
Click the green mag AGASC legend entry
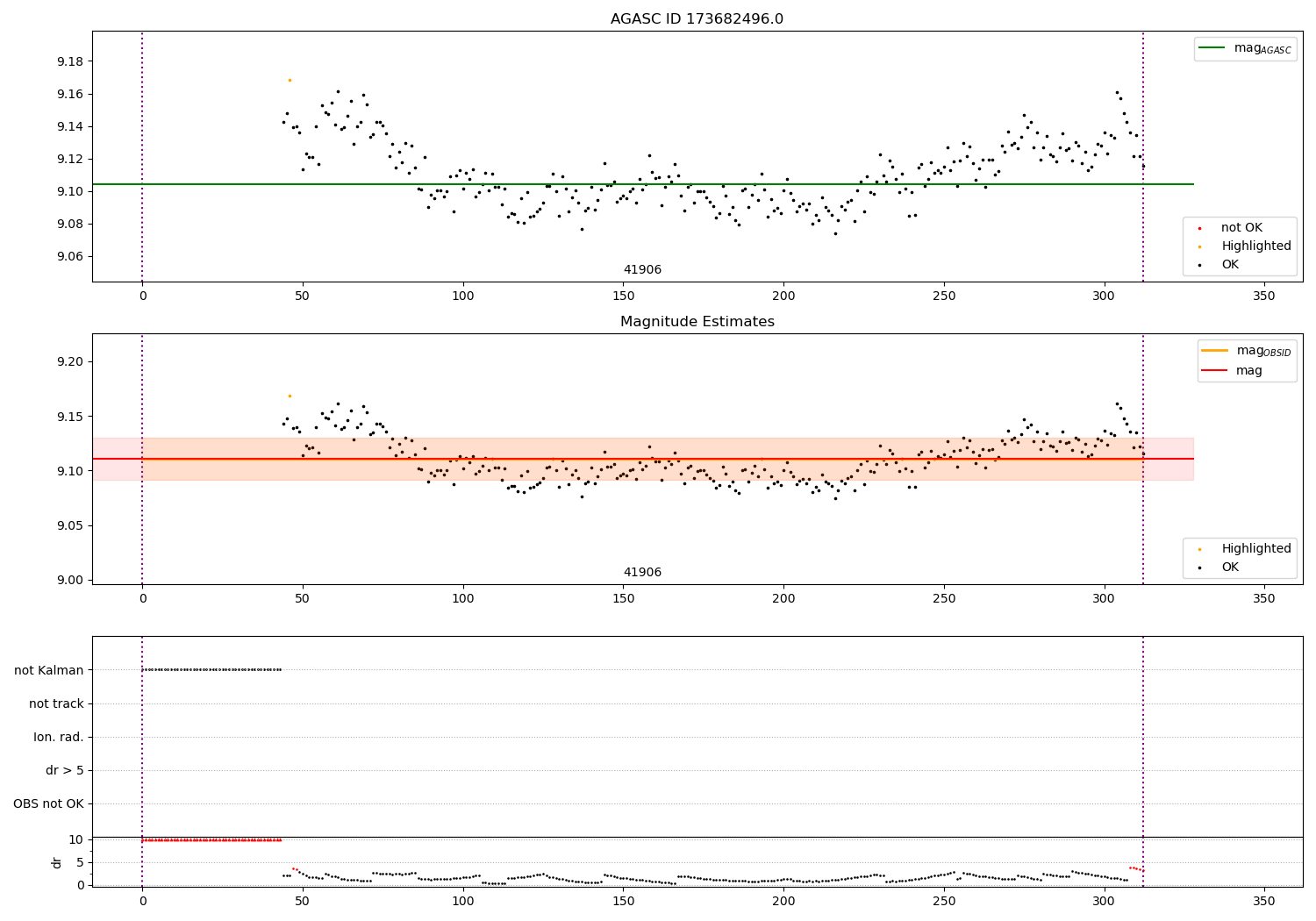click(1245, 48)
